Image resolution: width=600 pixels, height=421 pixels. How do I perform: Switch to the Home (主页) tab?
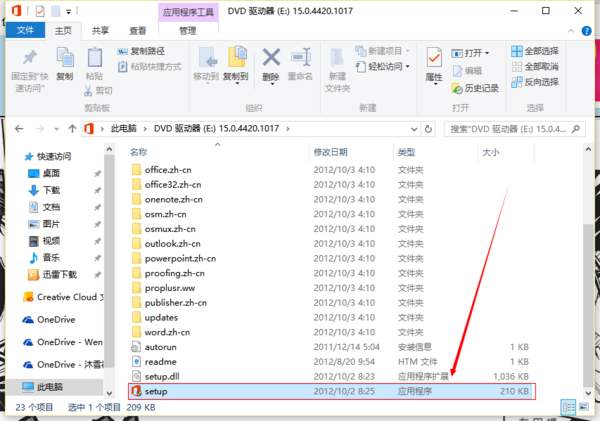tap(63, 30)
